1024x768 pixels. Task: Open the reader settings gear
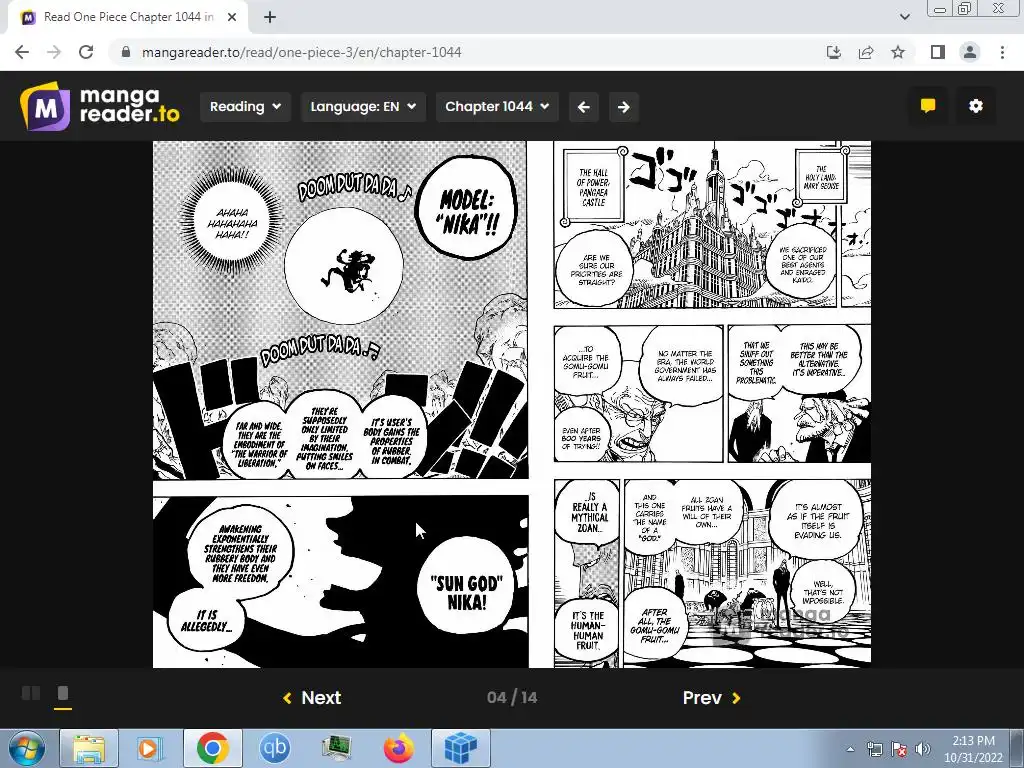point(976,106)
